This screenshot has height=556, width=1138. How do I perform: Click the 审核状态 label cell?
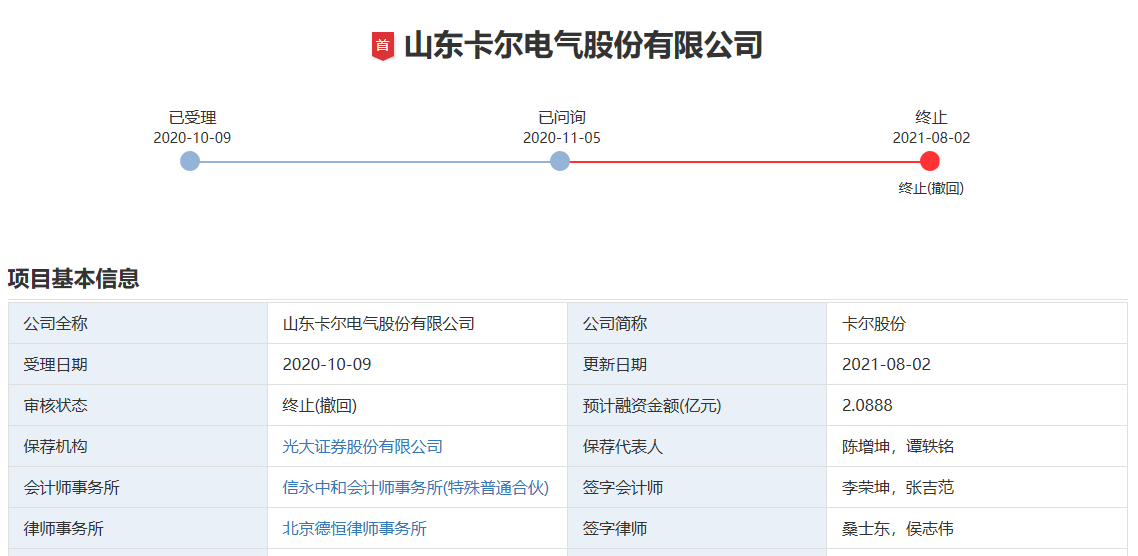coord(138,406)
